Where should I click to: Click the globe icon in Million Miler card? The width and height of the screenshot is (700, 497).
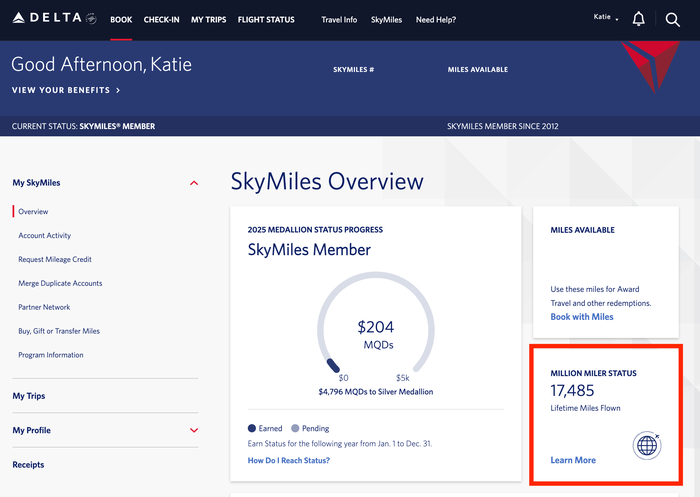click(x=647, y=445)
